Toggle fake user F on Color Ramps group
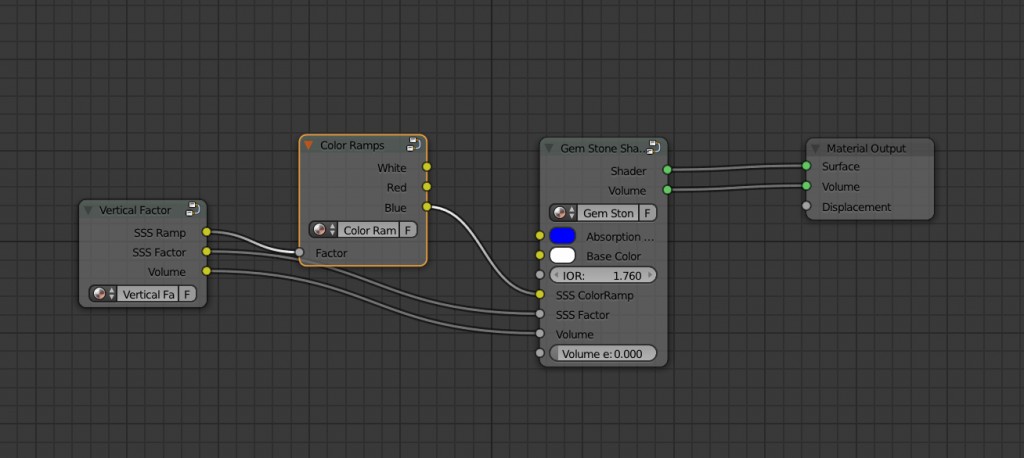1024x458 pixels. pos(408,230)
